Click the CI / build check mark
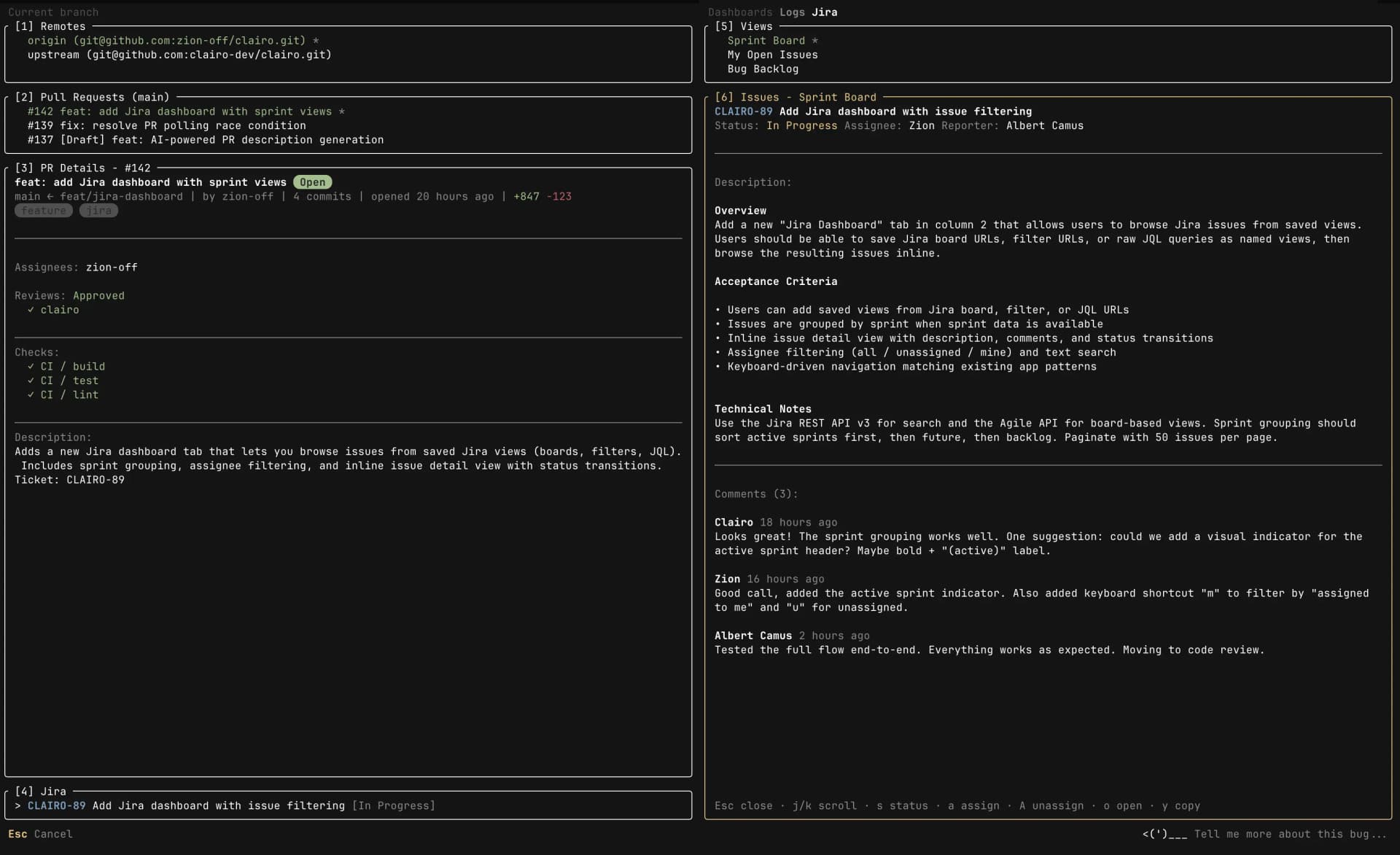This screenshot has width=1400, height=855. [x=31, y=367]
